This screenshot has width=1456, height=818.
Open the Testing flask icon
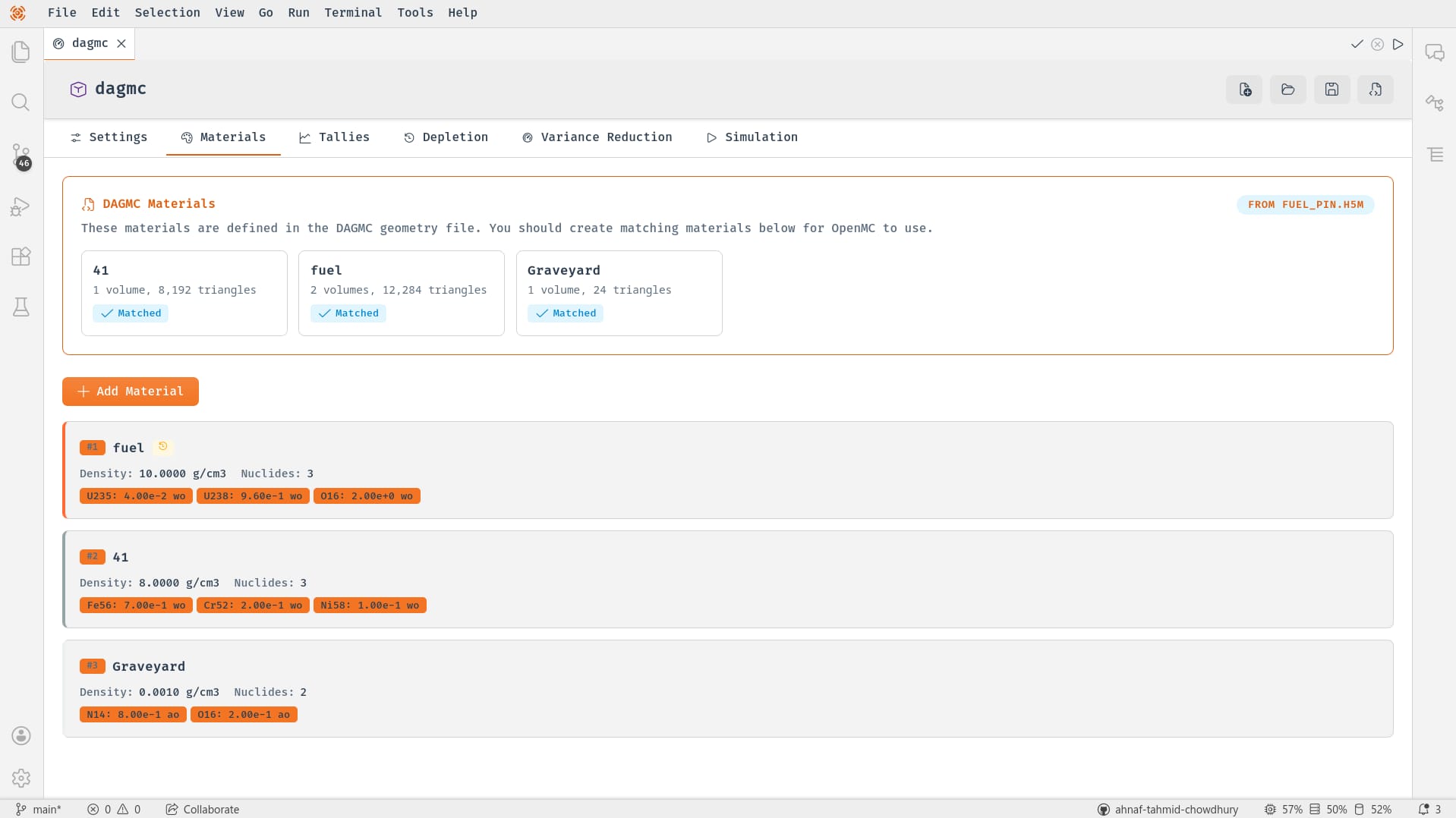point(21,307)
